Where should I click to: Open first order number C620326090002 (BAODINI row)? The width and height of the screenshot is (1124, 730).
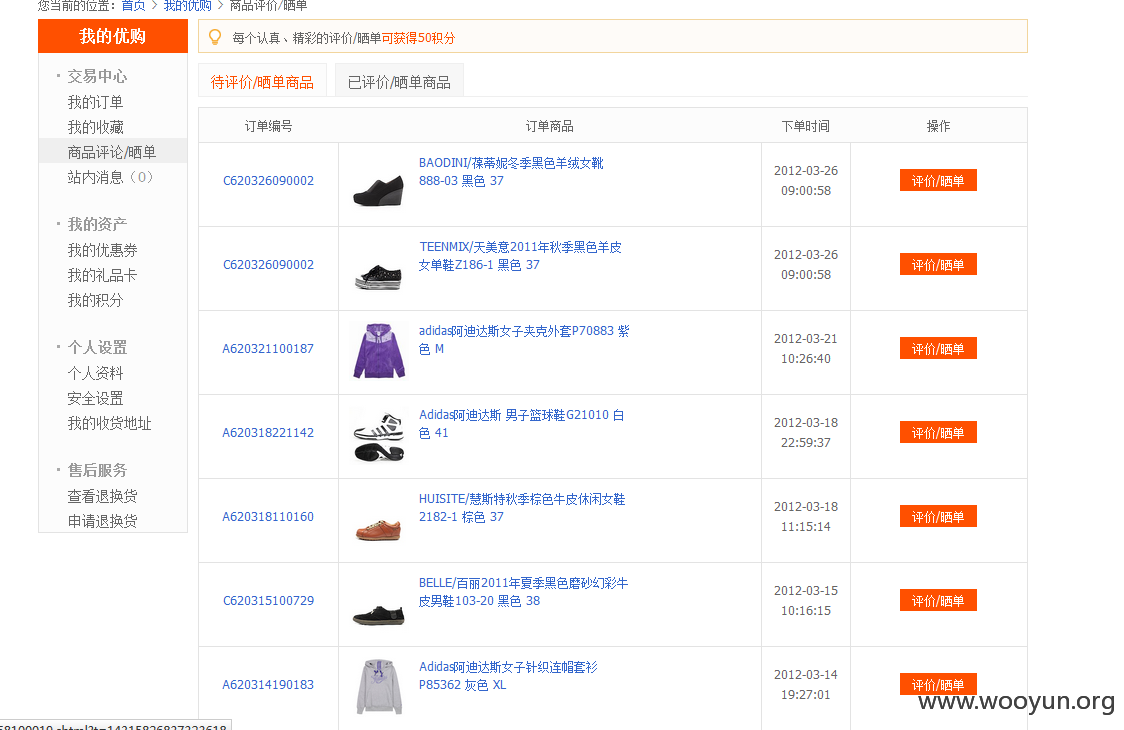(x=268, y=181)
